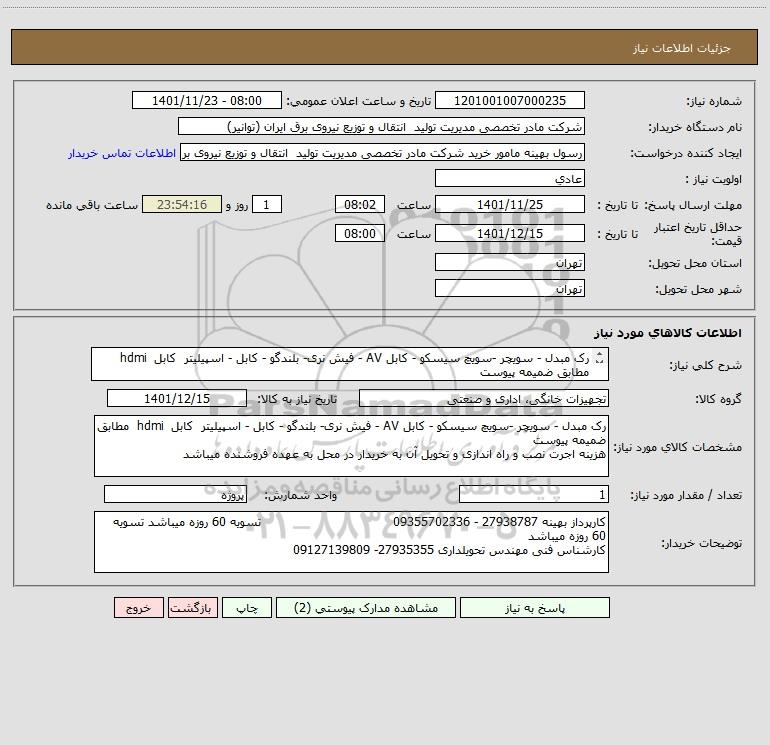Click the حداقل تاریخ اعتبار قیمت label
The width and height of the screenshot is (770, 745).
point(697,234)
